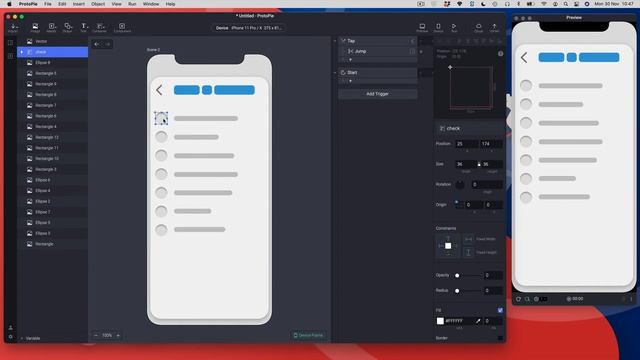Select the Image tool in toolbar

(35, 28)
